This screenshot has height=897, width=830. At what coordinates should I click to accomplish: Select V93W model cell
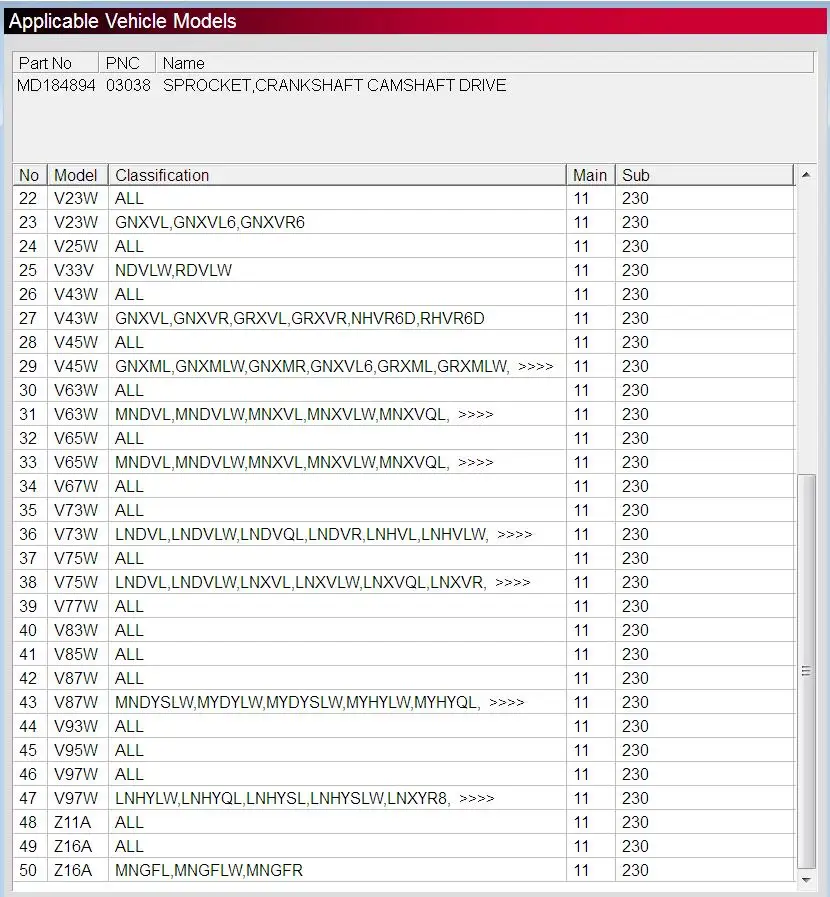pos(76,726)
